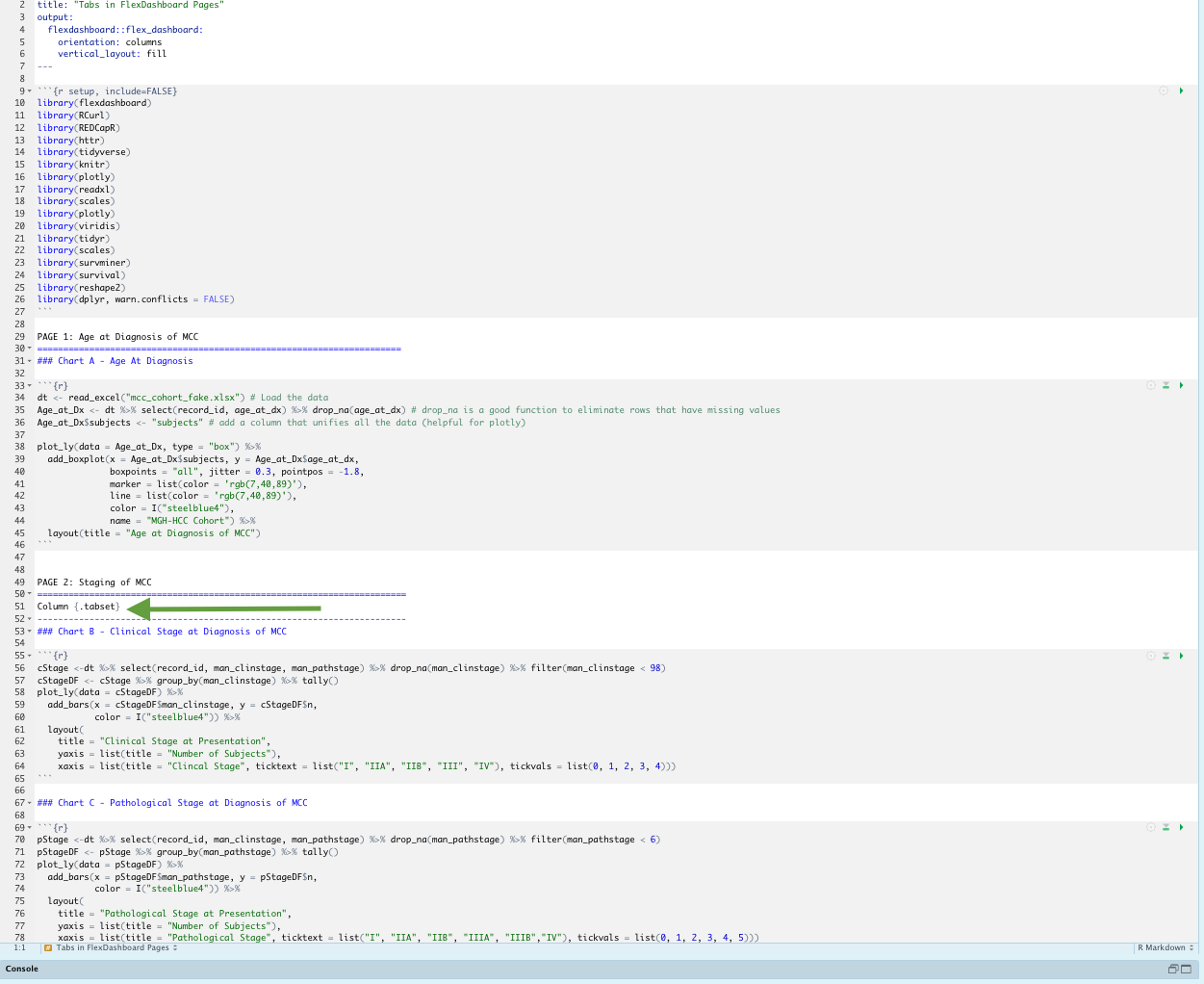Image resolution: width=1204 pixels, height=984 pixels.
Task: Click the 'flexdashboard::flex_dashboard:' output line
Action: click(125, 30)
